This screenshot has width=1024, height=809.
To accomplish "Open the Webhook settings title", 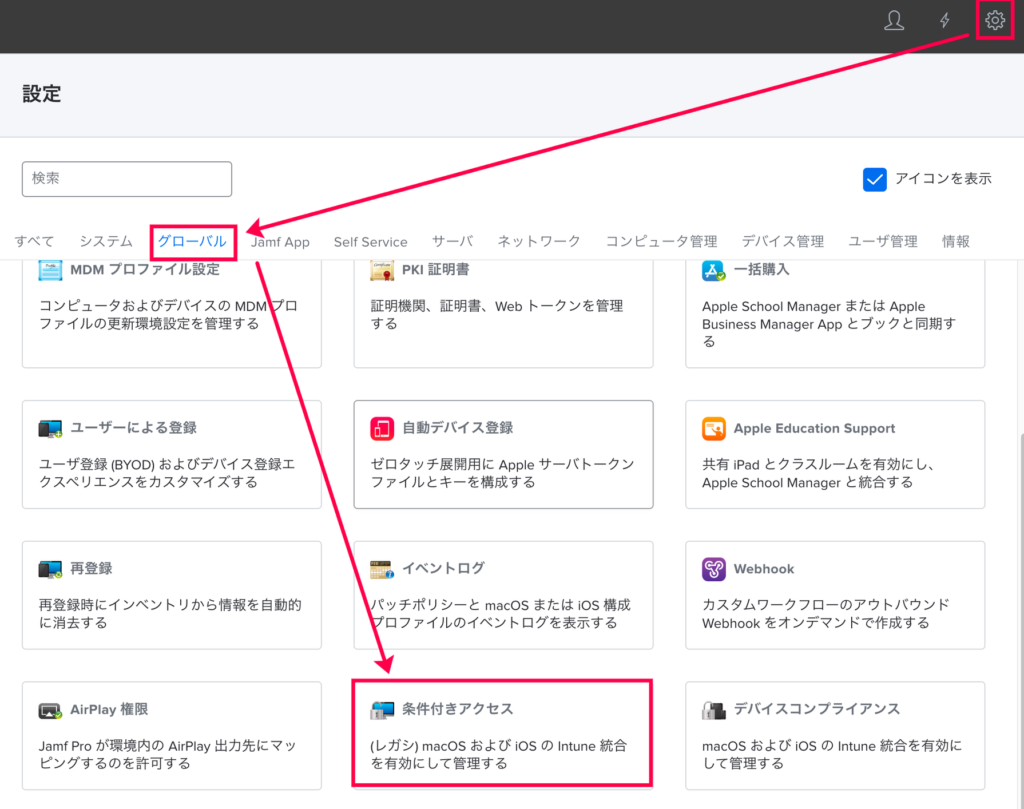I will (764, 569).
